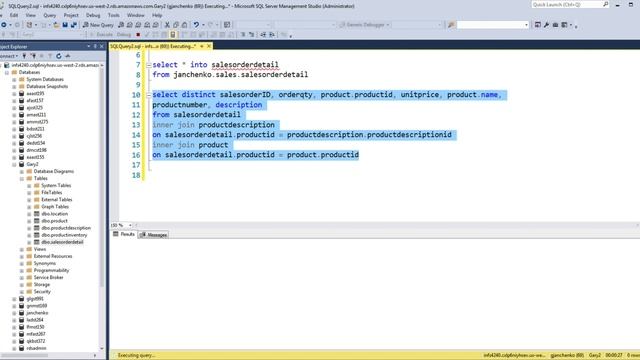Screen dimensions: 640x360
Task: Click the Open File folder icon
Action: pyautogui.click(x=56, y=25)
